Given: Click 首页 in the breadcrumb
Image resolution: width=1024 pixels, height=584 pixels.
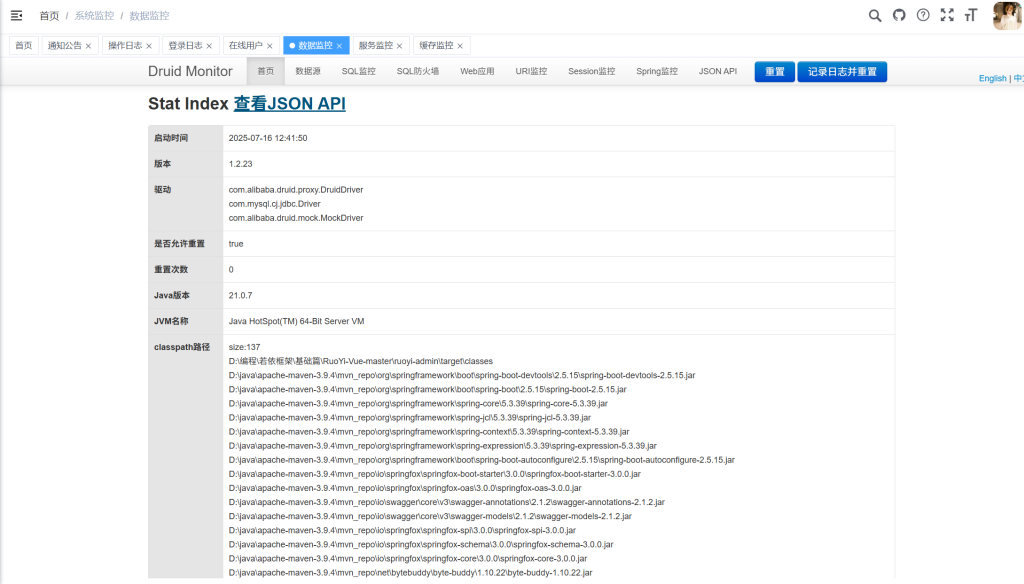Looking at the screenshot, I should point(49,16).
